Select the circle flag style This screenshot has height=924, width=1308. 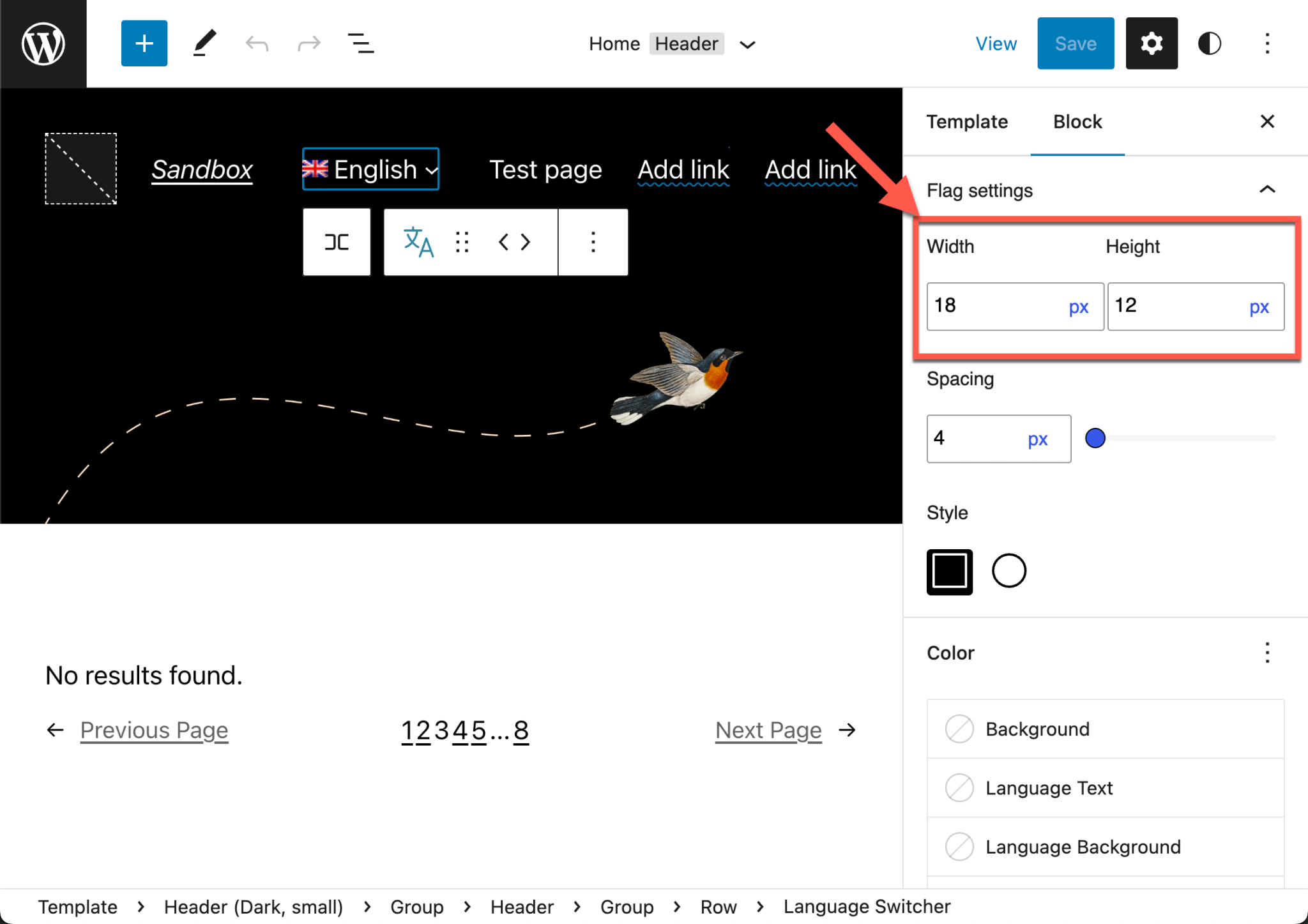(1008, 570)
